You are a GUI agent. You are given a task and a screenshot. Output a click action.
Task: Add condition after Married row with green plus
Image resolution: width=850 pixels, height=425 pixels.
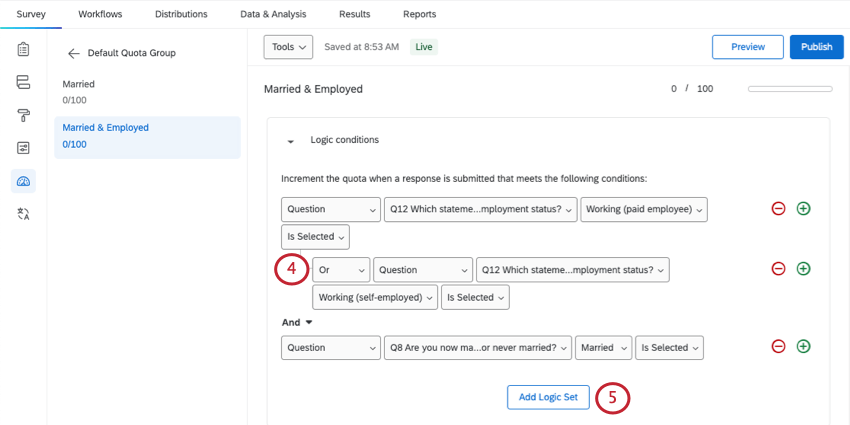point(803,347)
